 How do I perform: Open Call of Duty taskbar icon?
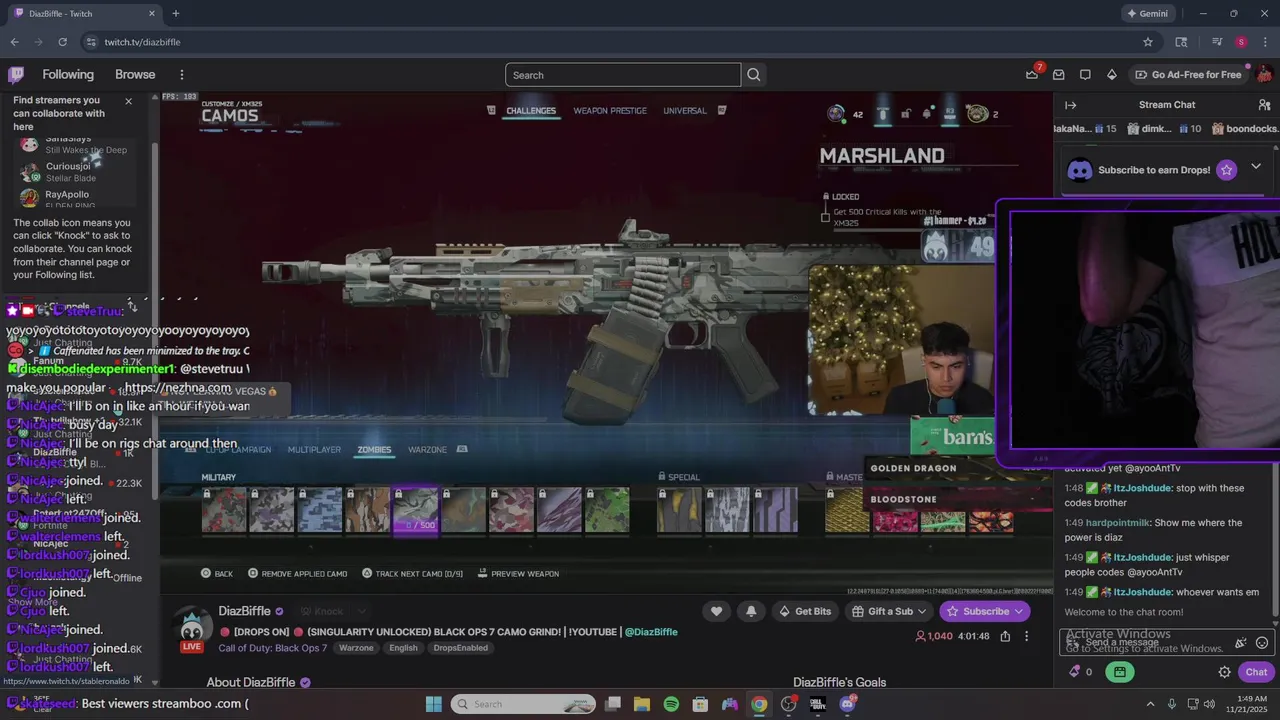[x=818, y=704]
